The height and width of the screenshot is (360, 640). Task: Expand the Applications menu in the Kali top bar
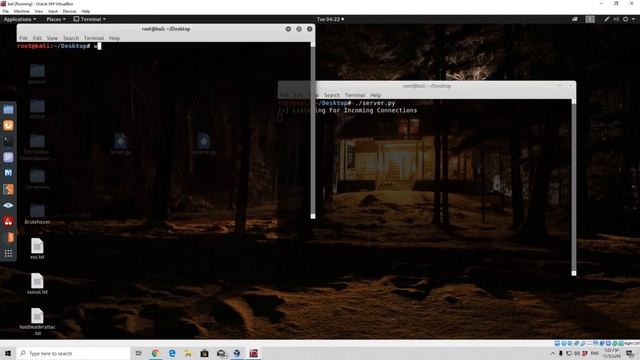(x=20, y=19)
